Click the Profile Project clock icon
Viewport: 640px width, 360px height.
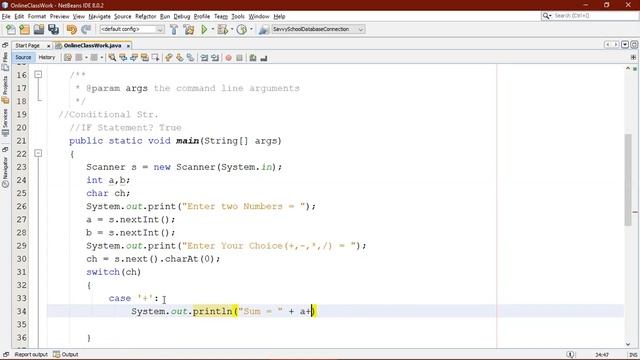tap(242, 29)
